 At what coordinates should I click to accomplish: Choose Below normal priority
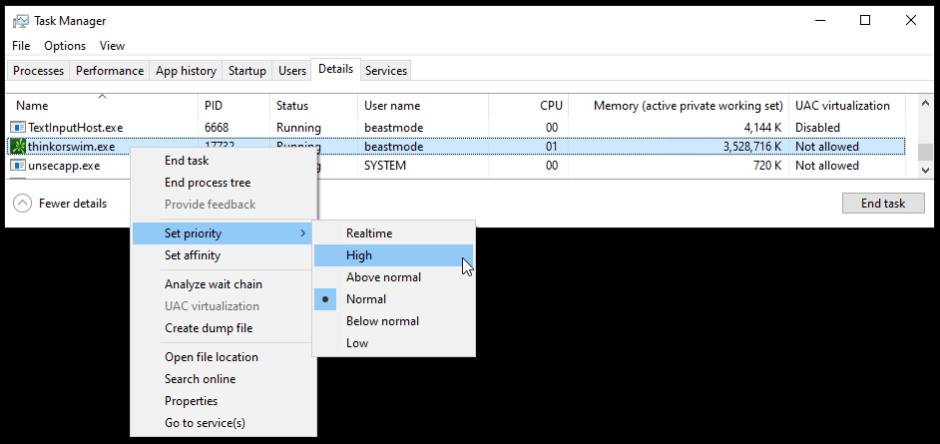pyautogui.click(x=394, y=321)
